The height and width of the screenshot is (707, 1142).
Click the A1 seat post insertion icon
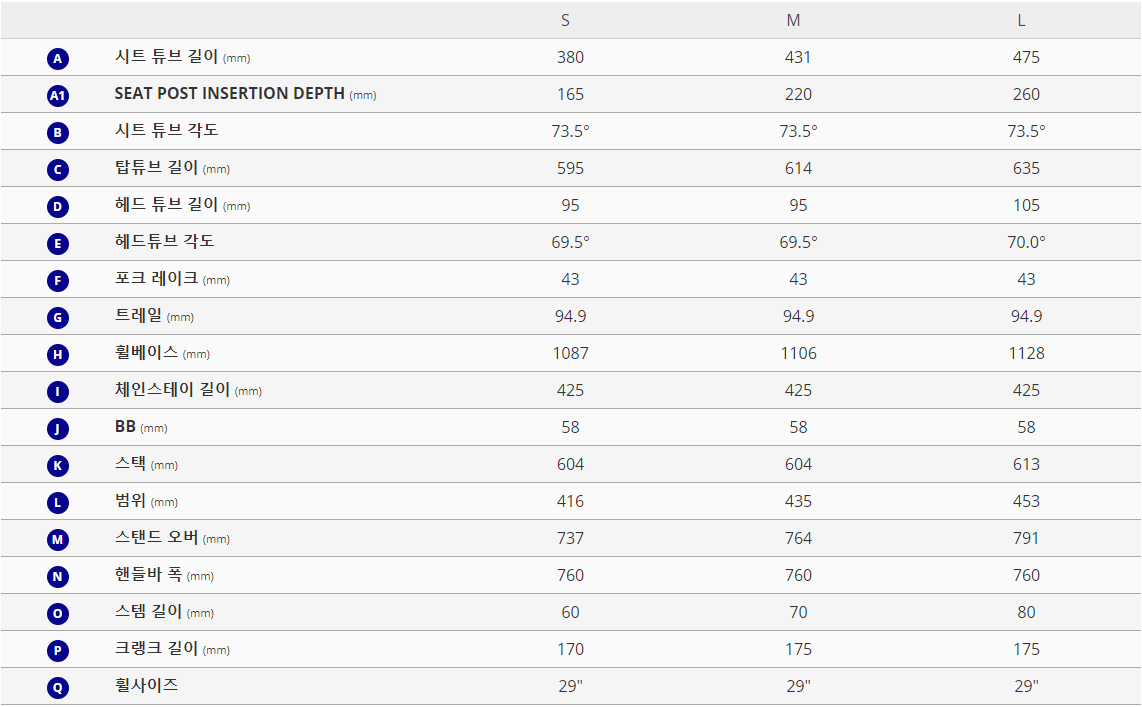click(x=58, y=95)
